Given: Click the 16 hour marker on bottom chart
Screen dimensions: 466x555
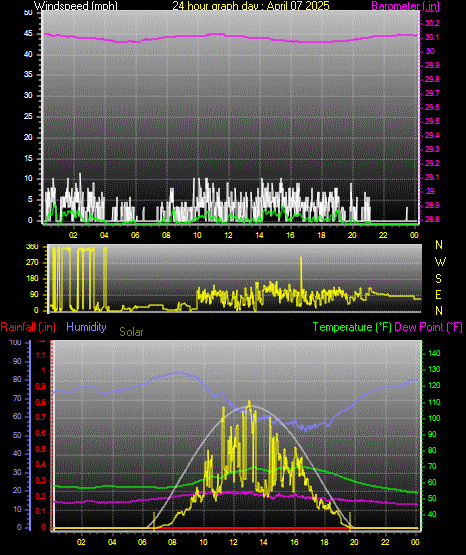Looking at the screenshot, I should point(294,542).
